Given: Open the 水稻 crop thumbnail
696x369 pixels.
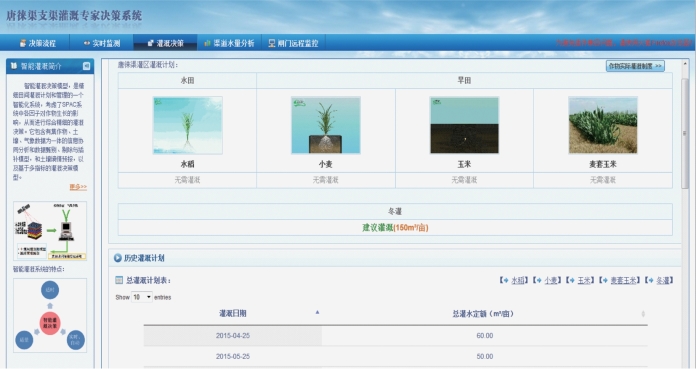Looking at the screenshot, I should pos(187,125).
